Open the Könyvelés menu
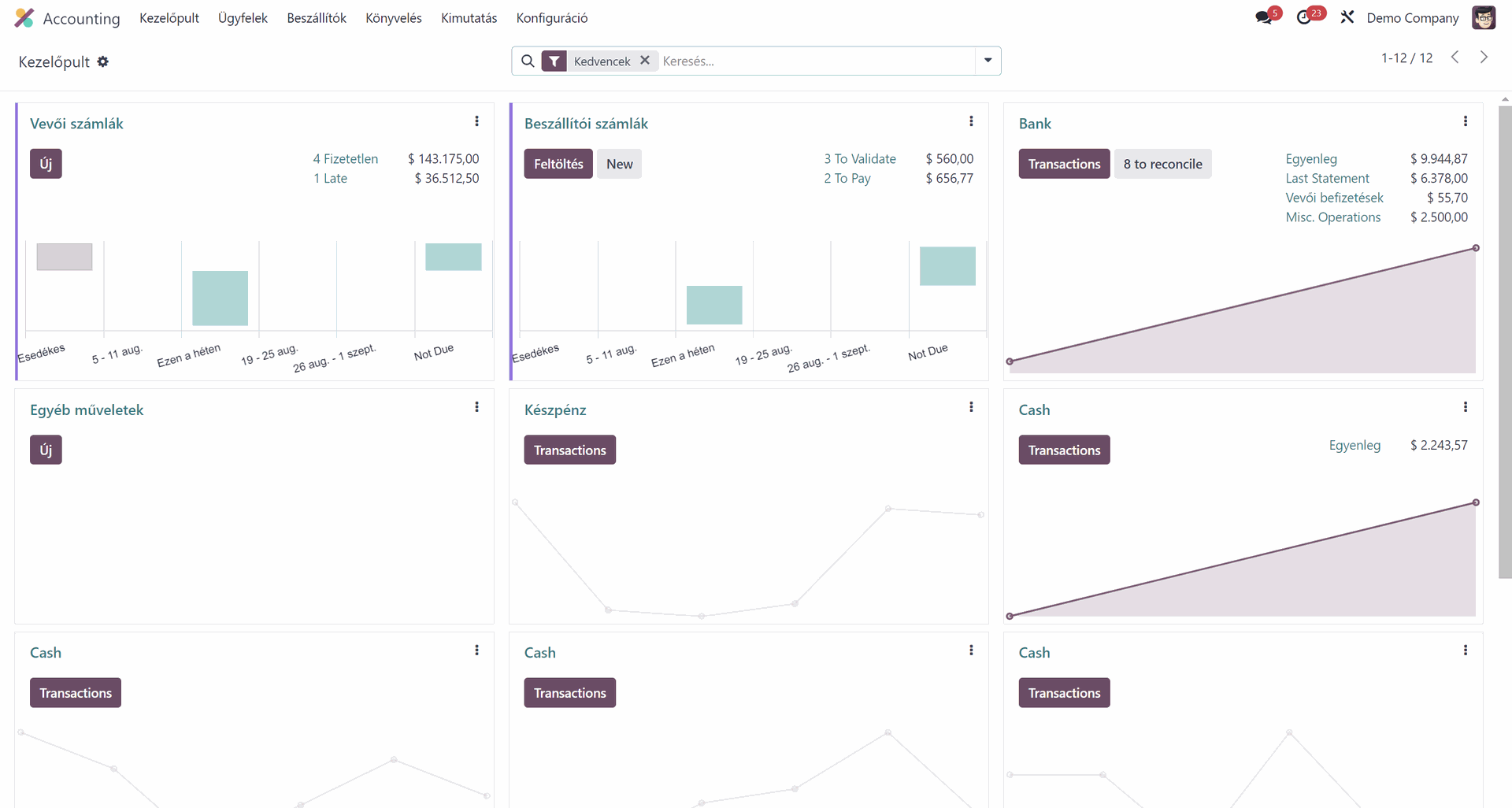Viewport: 1512px width, 808px height. pyautogui.click(x=393, y=18)
